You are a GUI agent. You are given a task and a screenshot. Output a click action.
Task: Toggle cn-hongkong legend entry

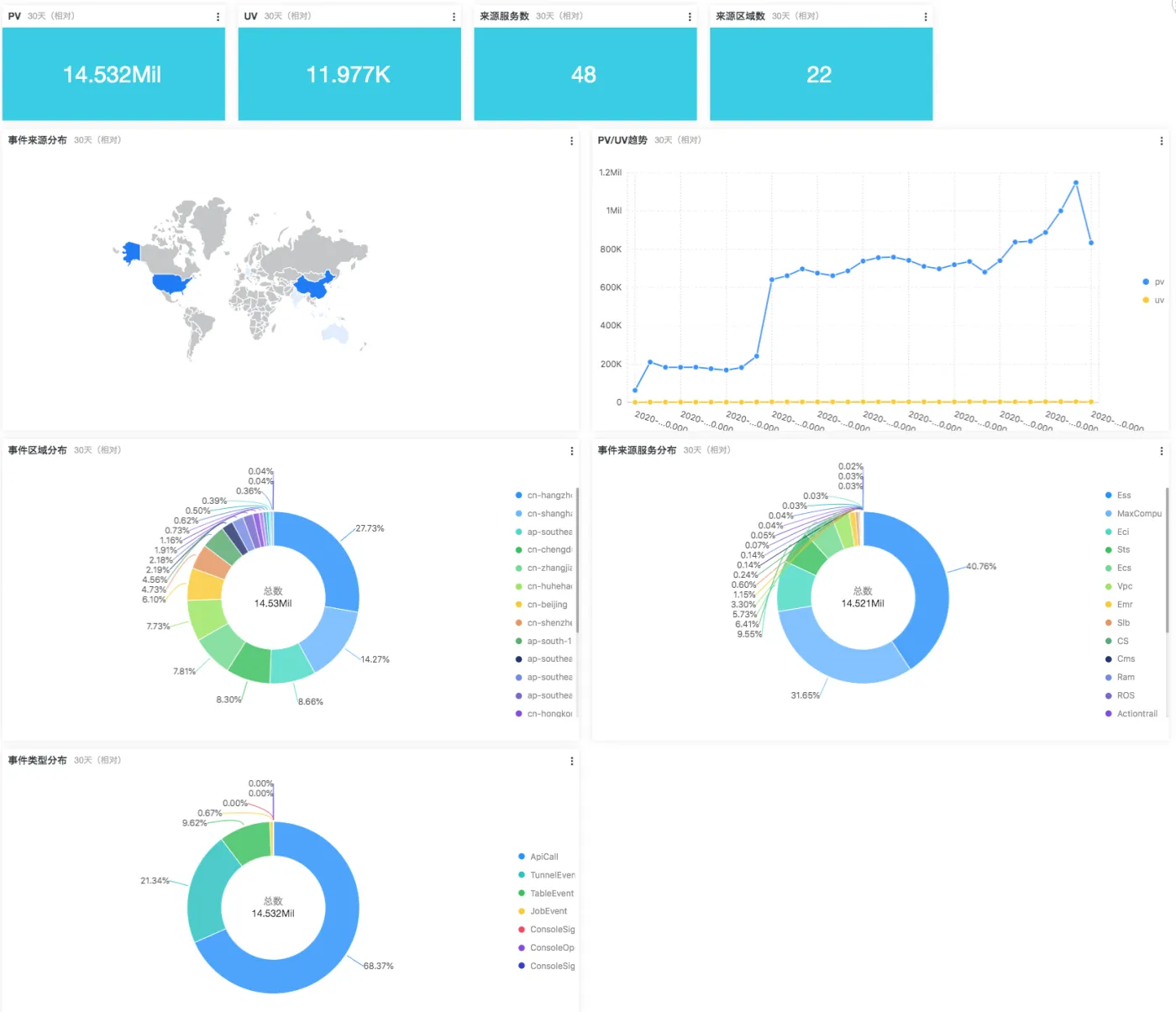[543, 714]
